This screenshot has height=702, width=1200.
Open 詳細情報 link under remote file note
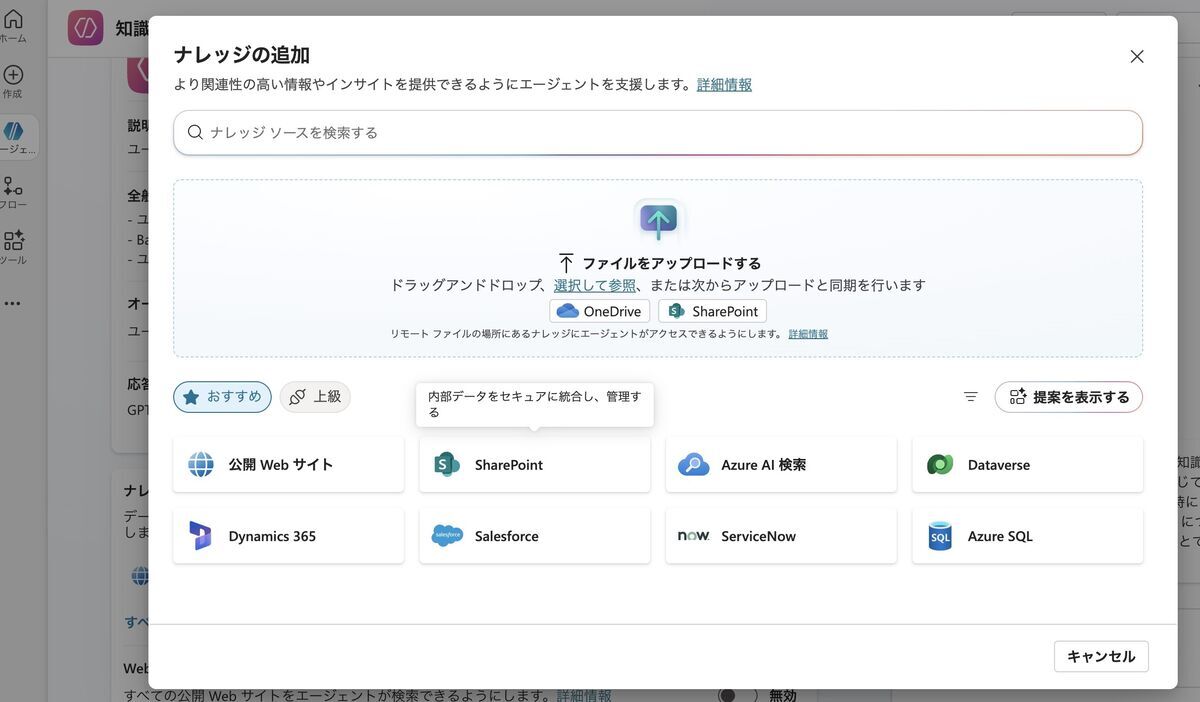[808, 334]
